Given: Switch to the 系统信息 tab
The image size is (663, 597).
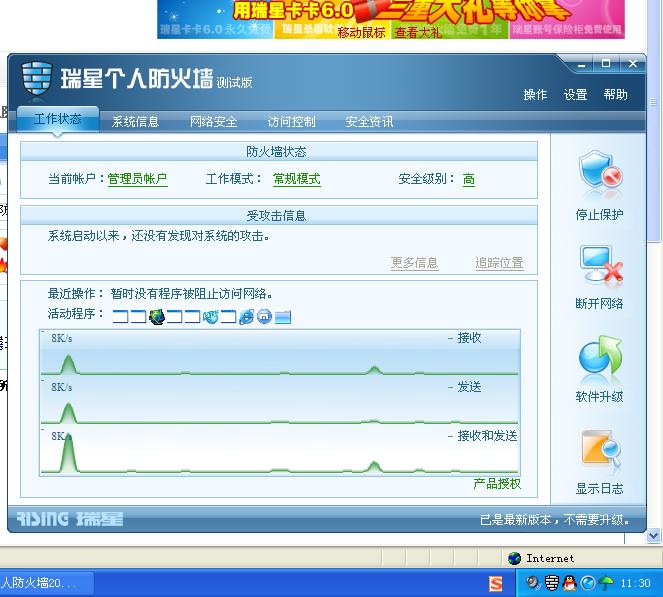Looking at the screenshot, I should [x=135, y=122].
